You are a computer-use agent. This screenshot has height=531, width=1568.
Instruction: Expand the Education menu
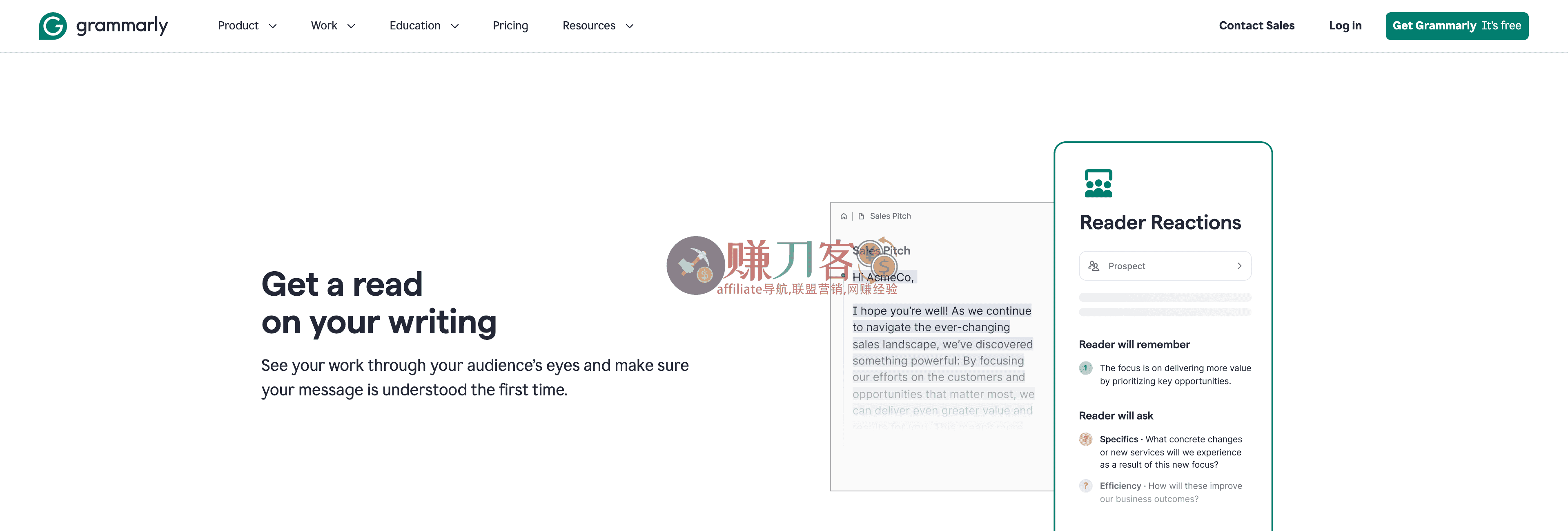tap(424, 26)
